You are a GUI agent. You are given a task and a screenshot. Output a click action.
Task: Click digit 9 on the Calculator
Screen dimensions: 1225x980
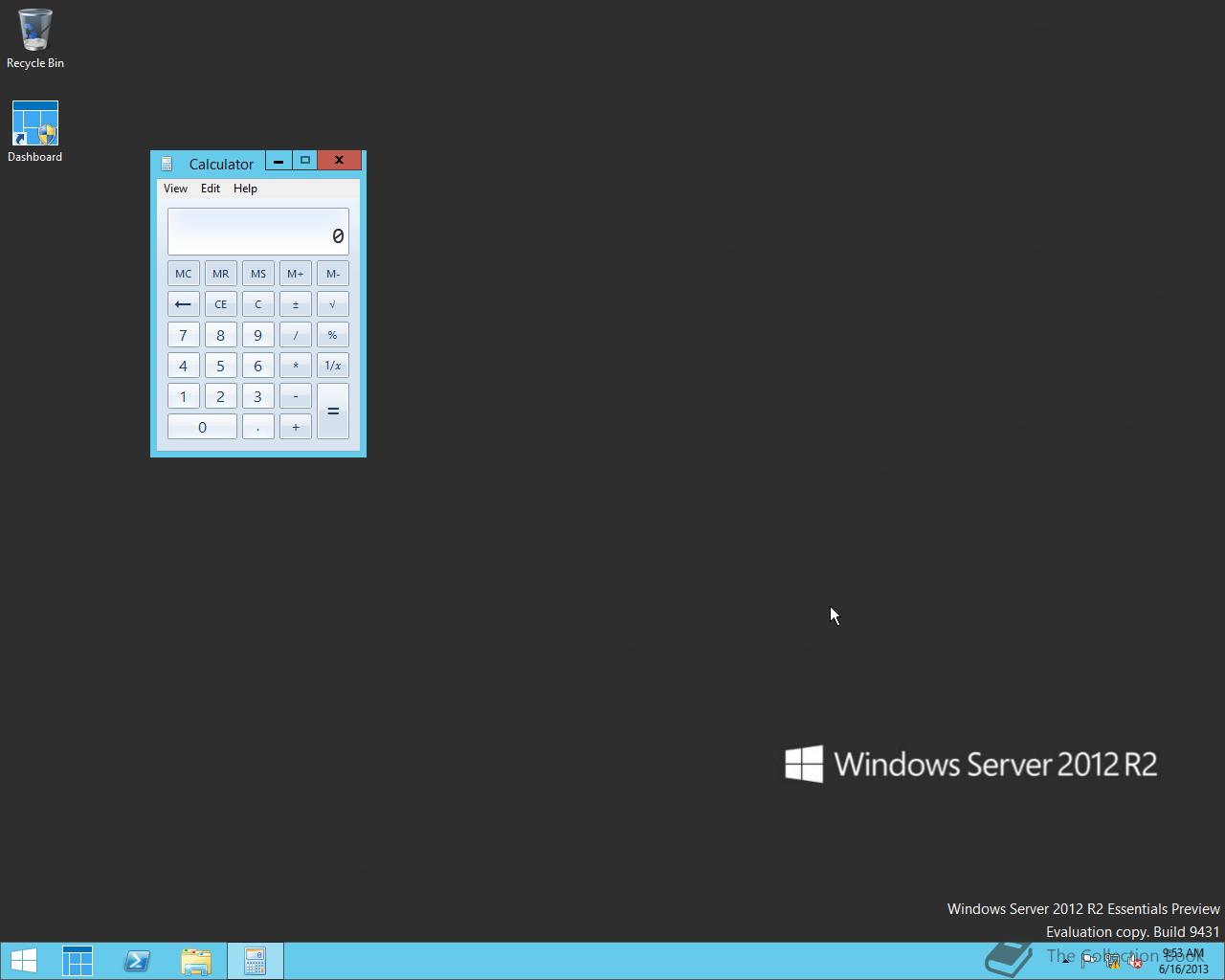(258, 335)
